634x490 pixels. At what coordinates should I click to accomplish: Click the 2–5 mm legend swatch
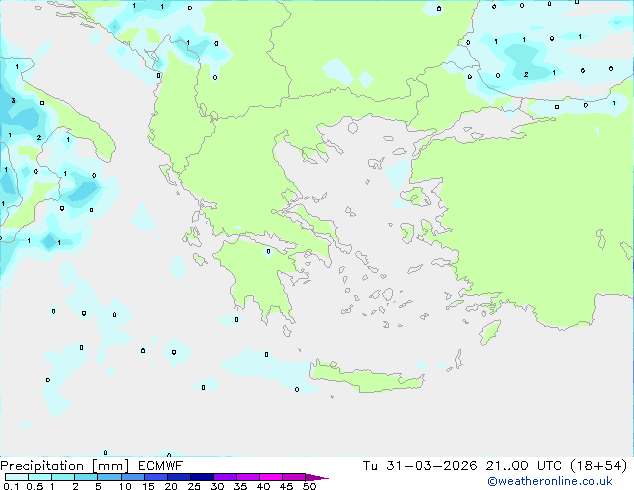pos(86,477)
